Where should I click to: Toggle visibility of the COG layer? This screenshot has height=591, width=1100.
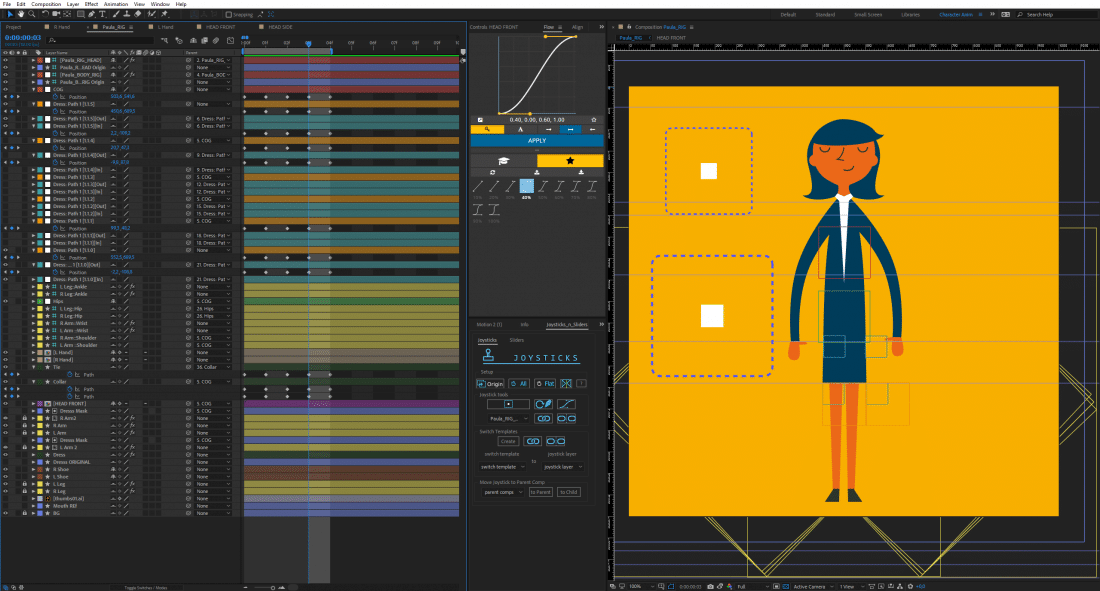[x=5, y=89]
